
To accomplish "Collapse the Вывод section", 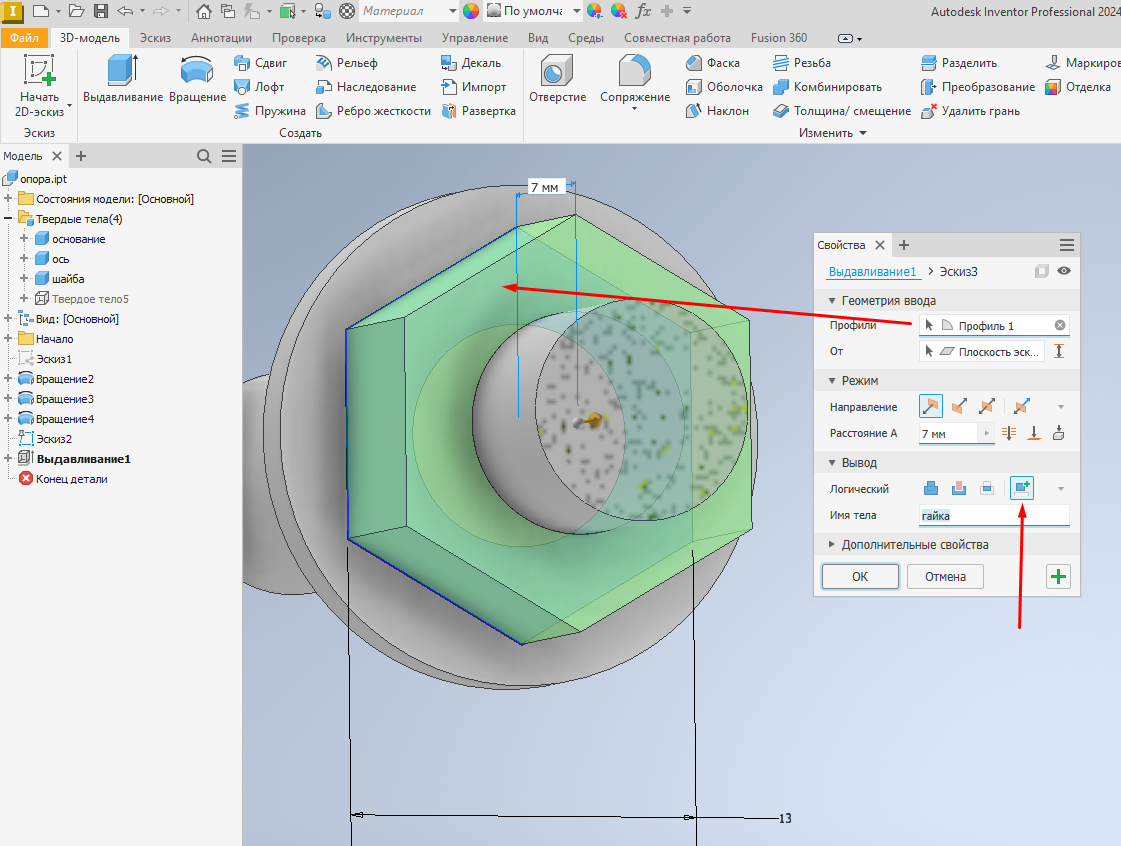I will [832, 463].
